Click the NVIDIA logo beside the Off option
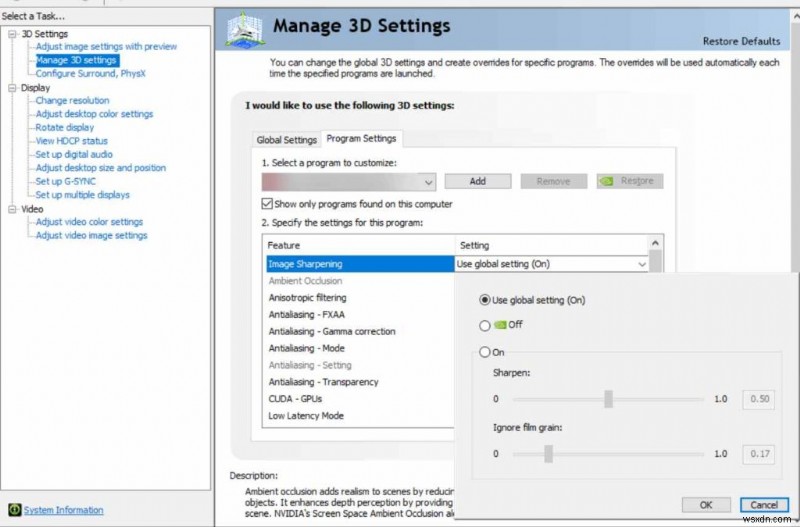 pos(499,325)
